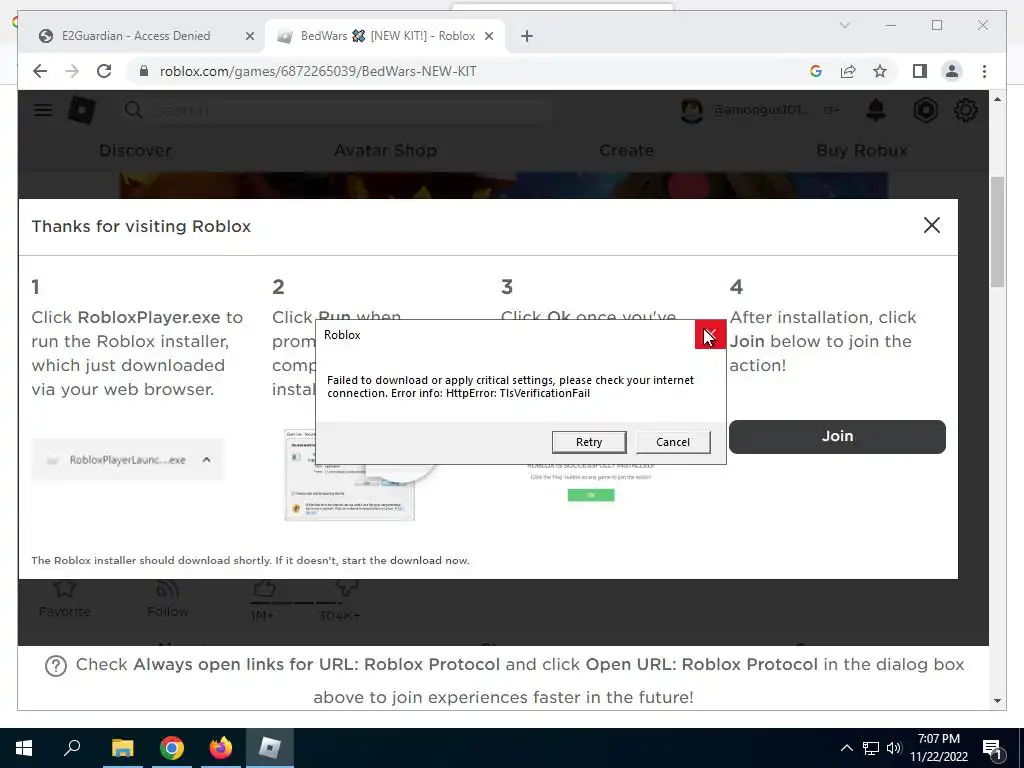Open the Buy Robux page
Image resolution: width=1024 pixels, height=768 pixels.
coord(861,150)
